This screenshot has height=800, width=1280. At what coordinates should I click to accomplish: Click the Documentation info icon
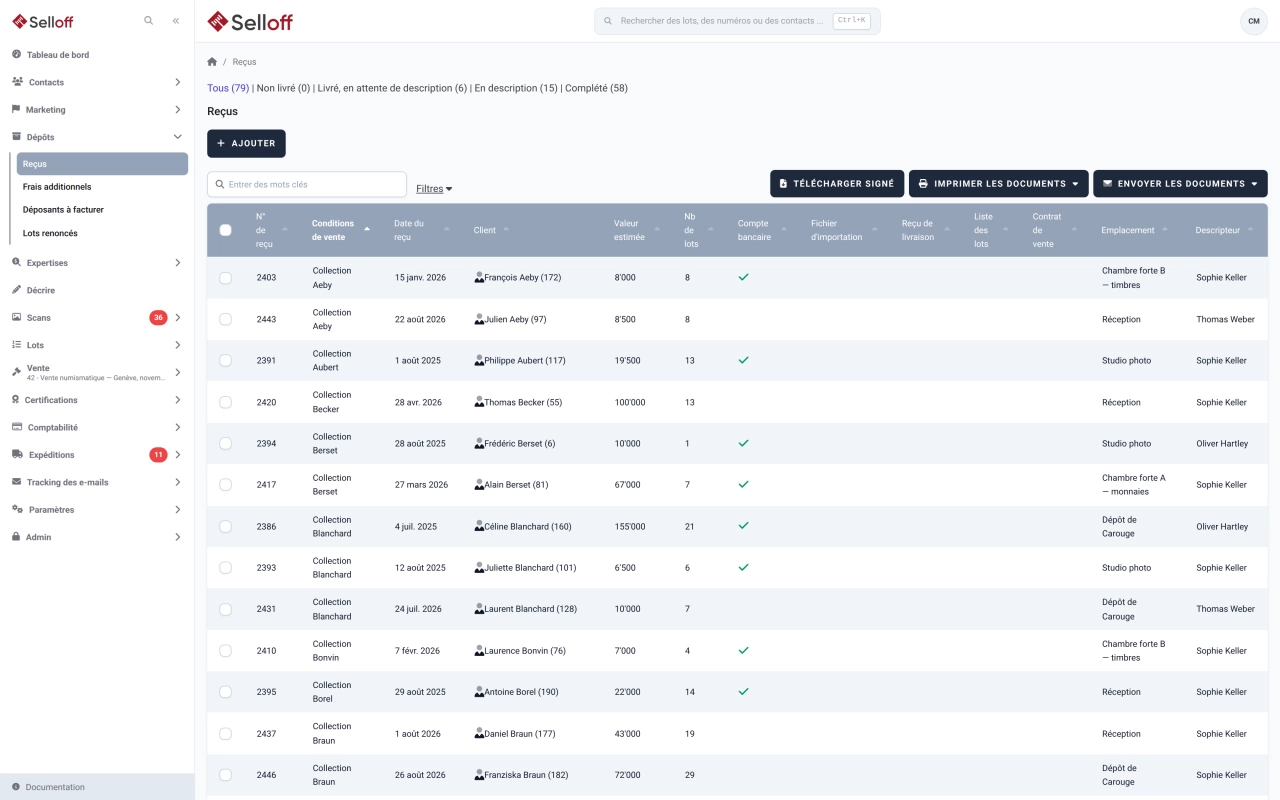[16, 787]
